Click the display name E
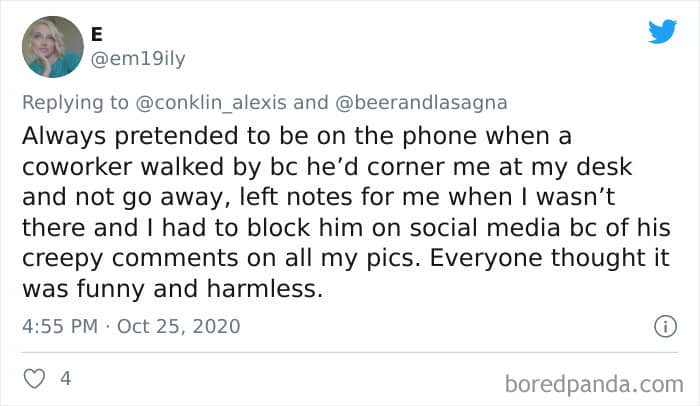This screenshot has width=700, height=406. (x=97, y=33)
